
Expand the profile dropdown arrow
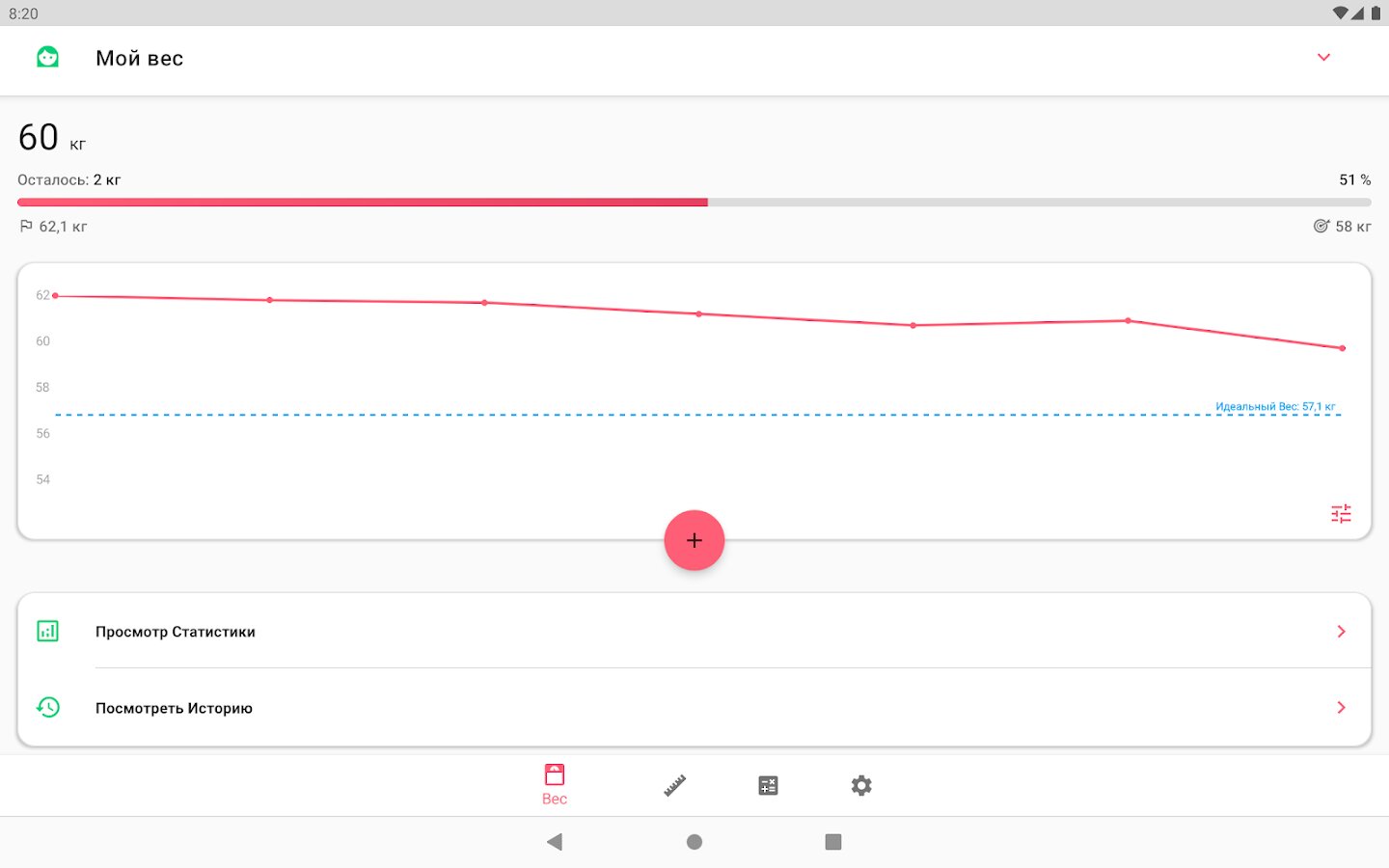[1323, 58]
